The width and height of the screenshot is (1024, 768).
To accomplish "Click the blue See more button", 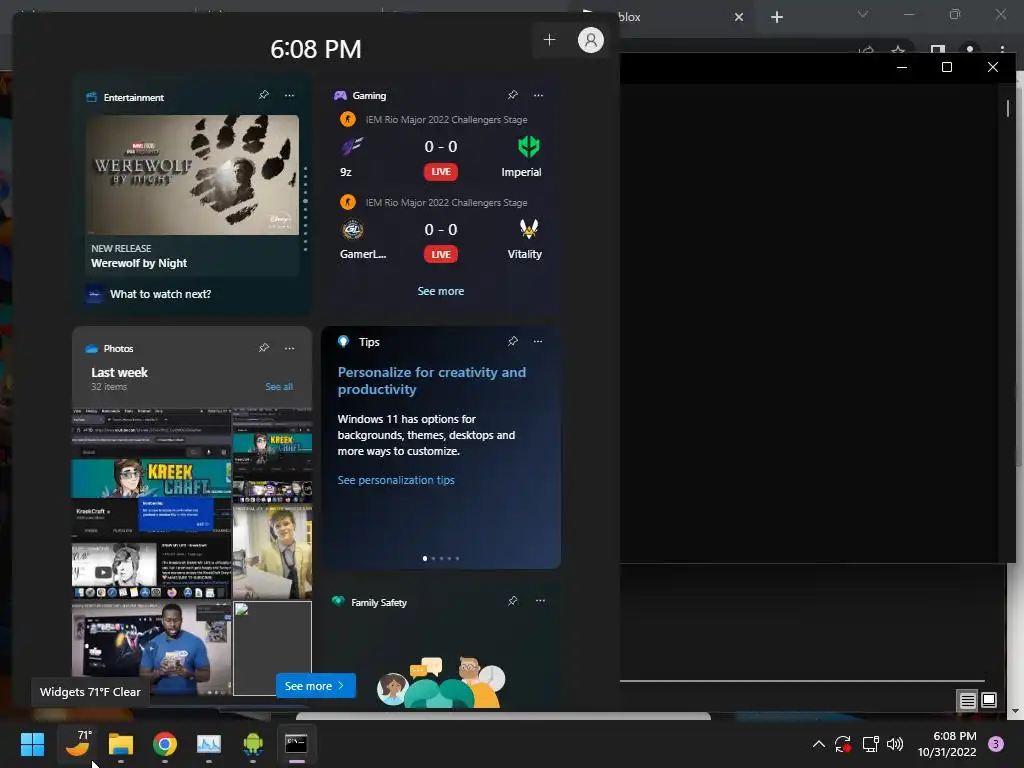I will (x=315, y=686).
